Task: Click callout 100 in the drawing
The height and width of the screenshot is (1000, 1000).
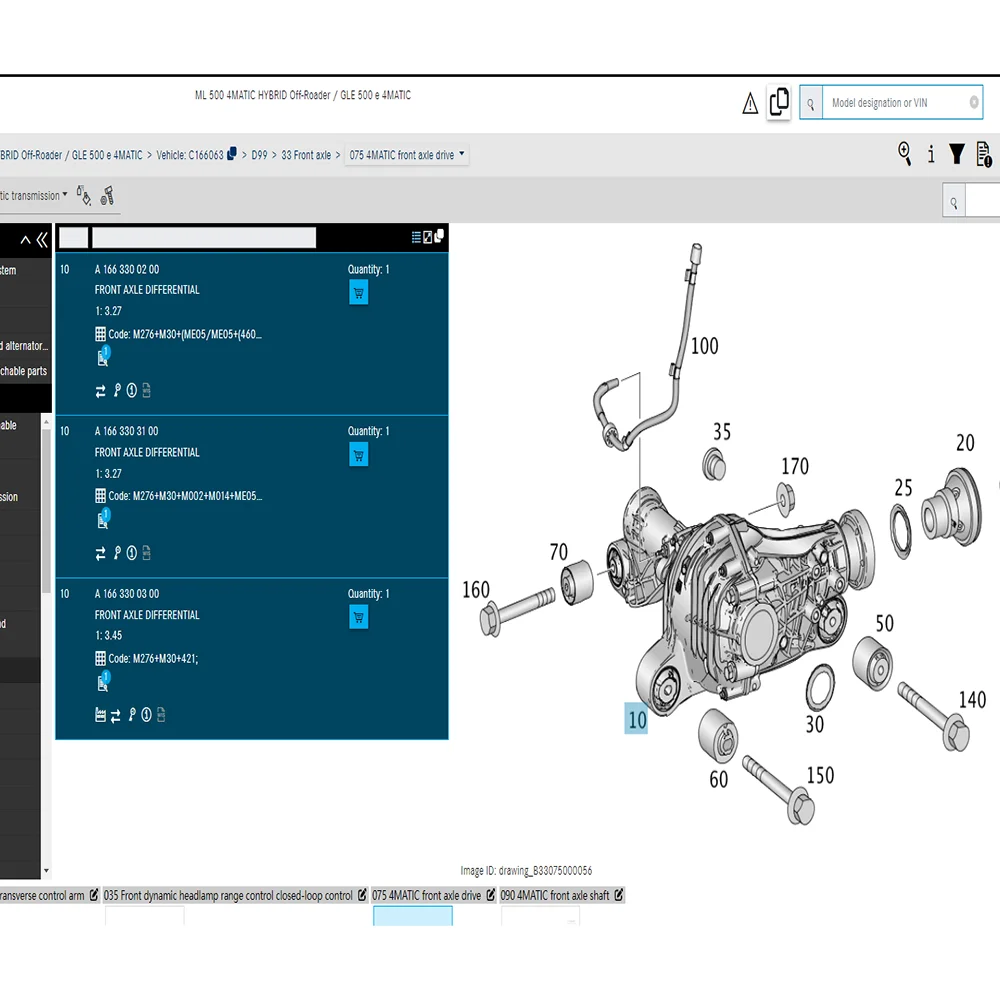Action: tap(705, 346)
